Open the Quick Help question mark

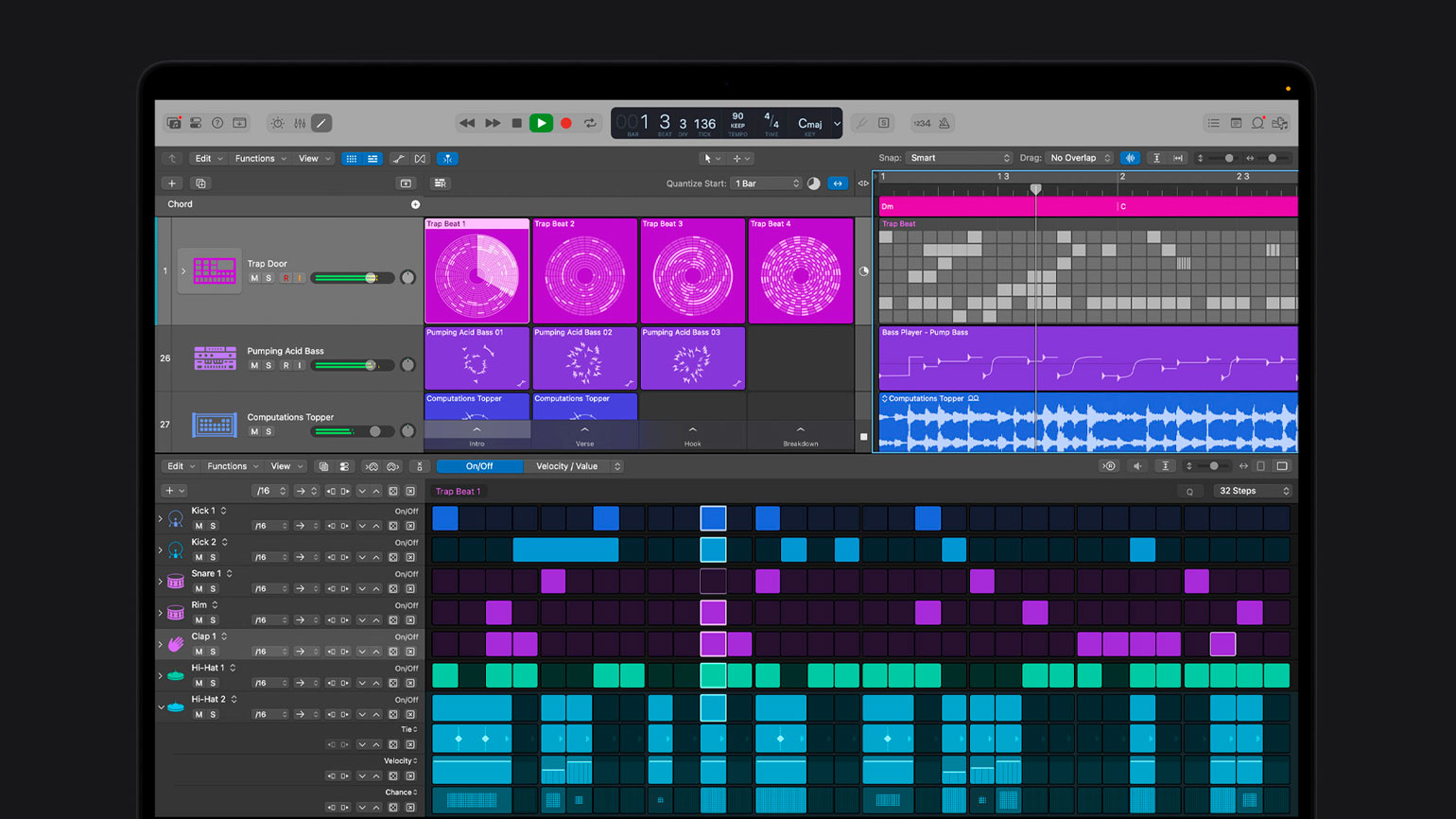(217, 123)
